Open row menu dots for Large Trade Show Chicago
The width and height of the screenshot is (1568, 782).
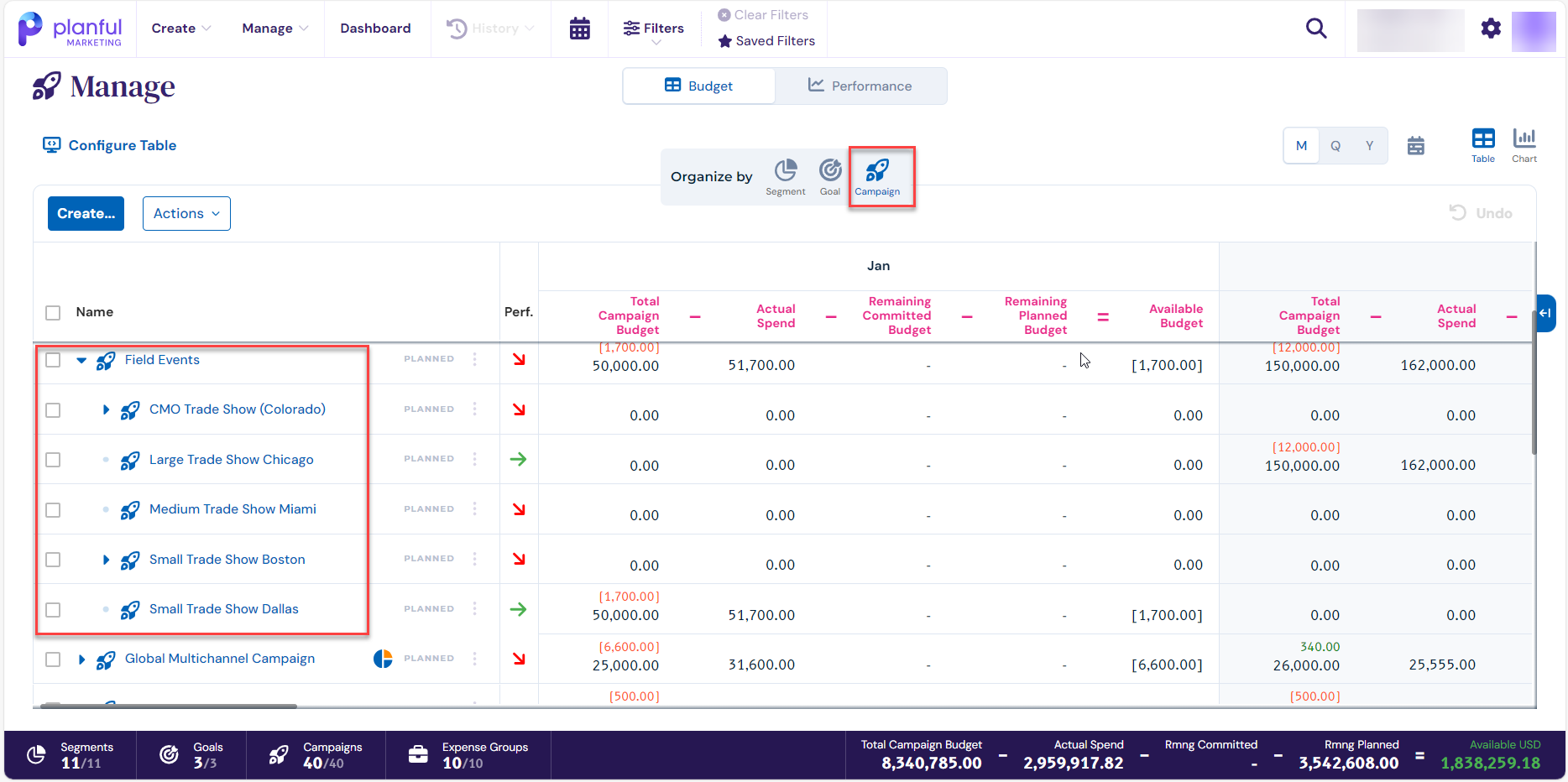tap(475, 459)
